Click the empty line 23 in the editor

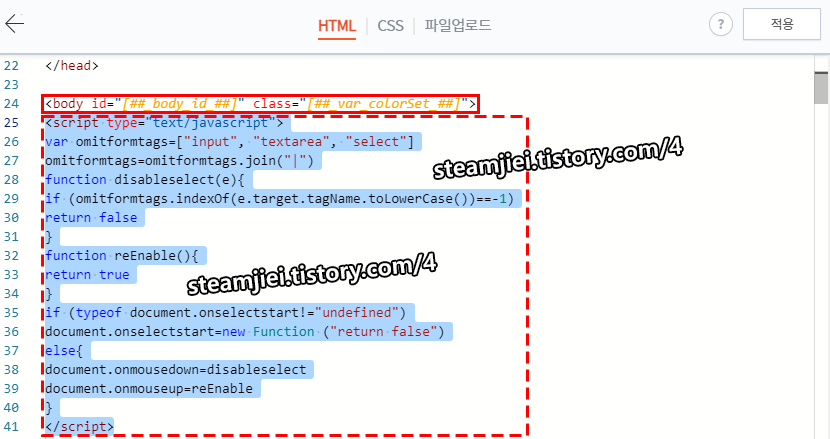429,85
